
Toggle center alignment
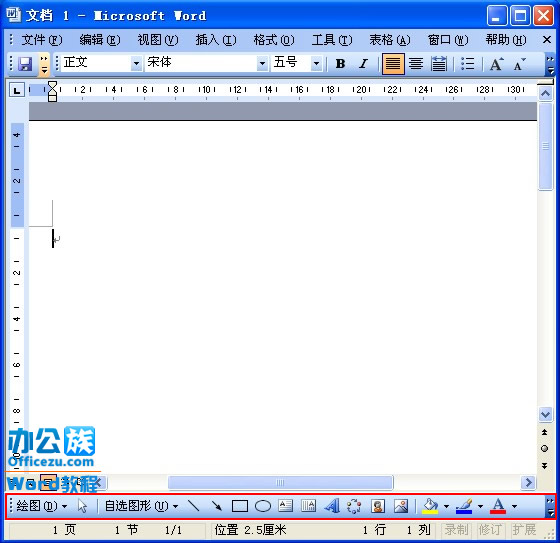416,64
